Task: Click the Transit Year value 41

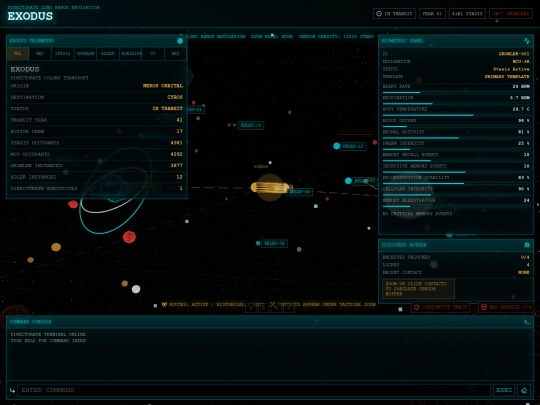Action: tap(179, 120)
